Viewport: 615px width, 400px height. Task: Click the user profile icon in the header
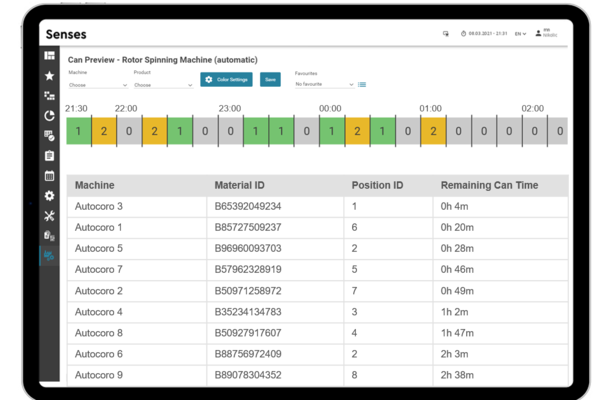[538, 33]
